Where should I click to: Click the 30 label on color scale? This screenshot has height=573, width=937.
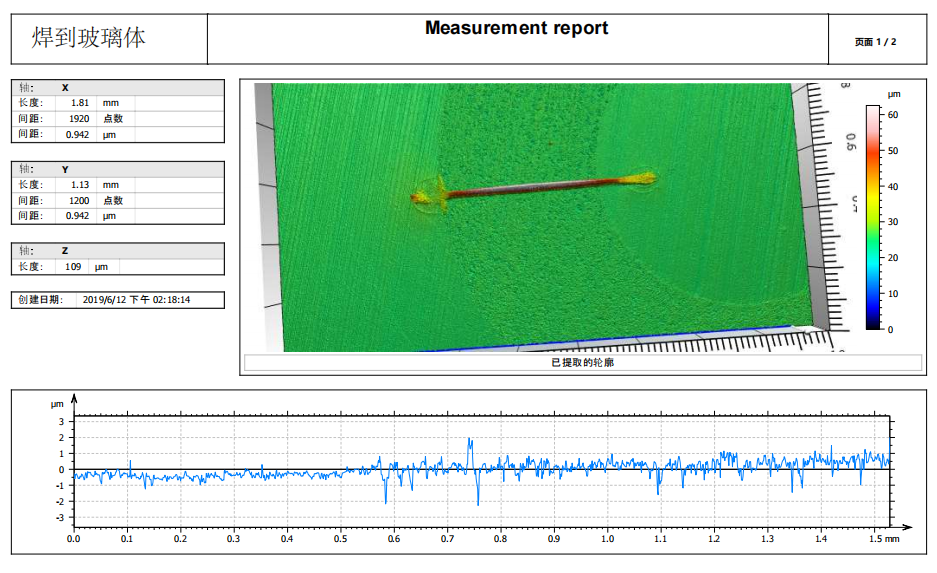[893, 222]
